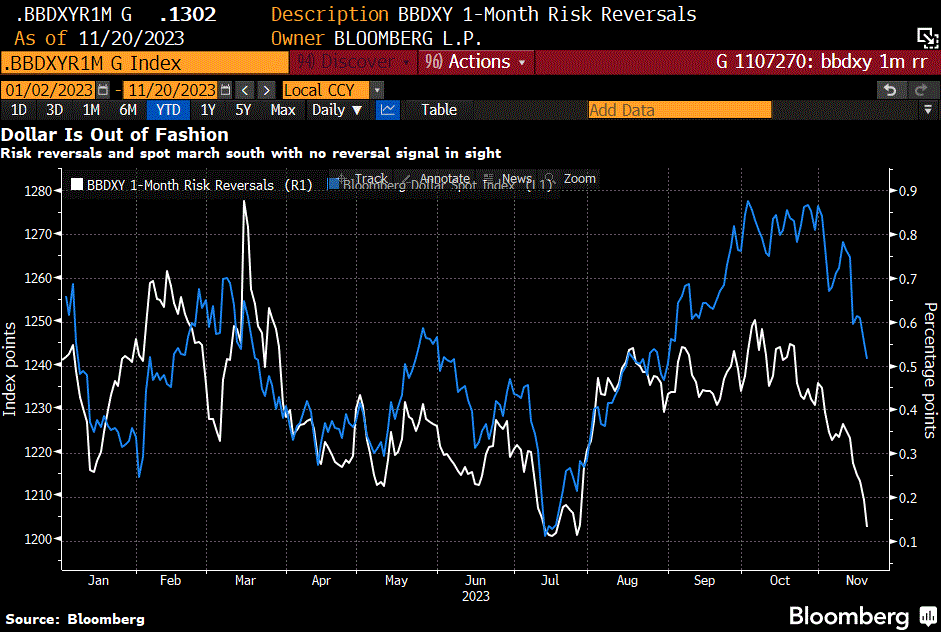Click the pop-out window icon at top right
Screen dimensions: 941x632
(x=927, y=38)
